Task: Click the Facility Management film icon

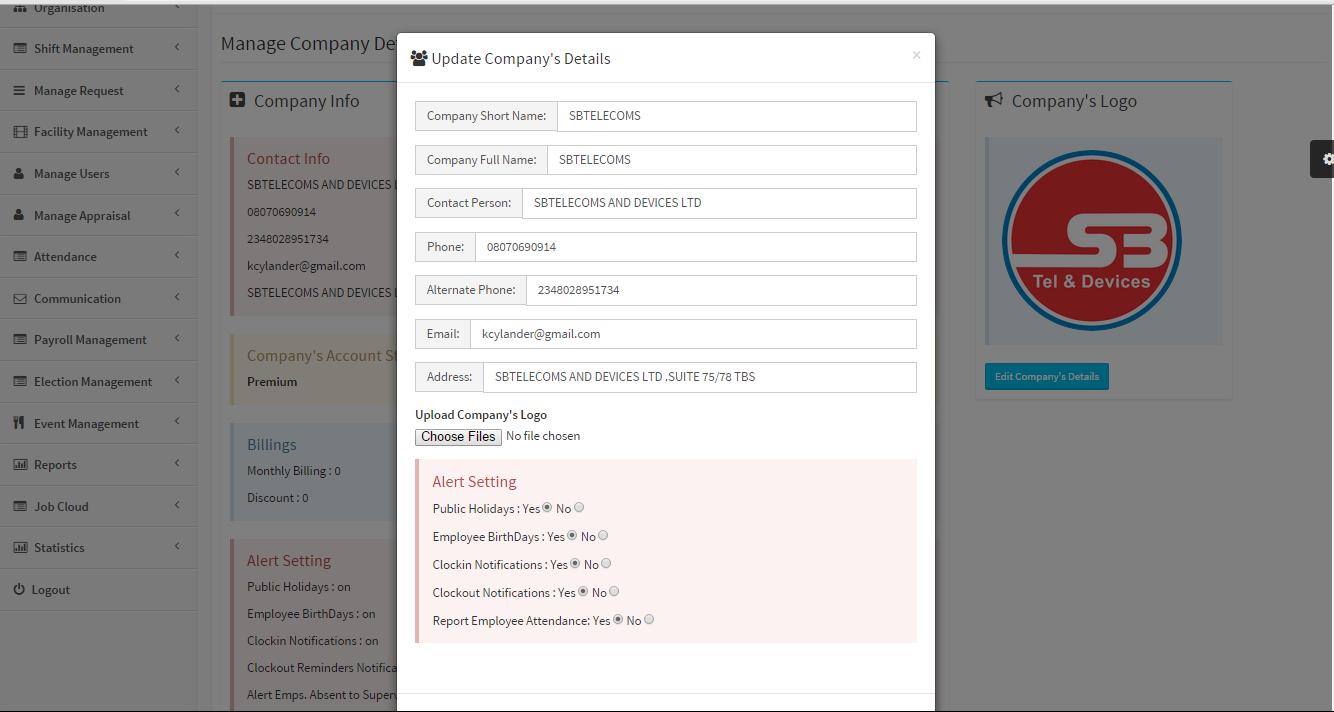Action: click(x=20, y=132)
